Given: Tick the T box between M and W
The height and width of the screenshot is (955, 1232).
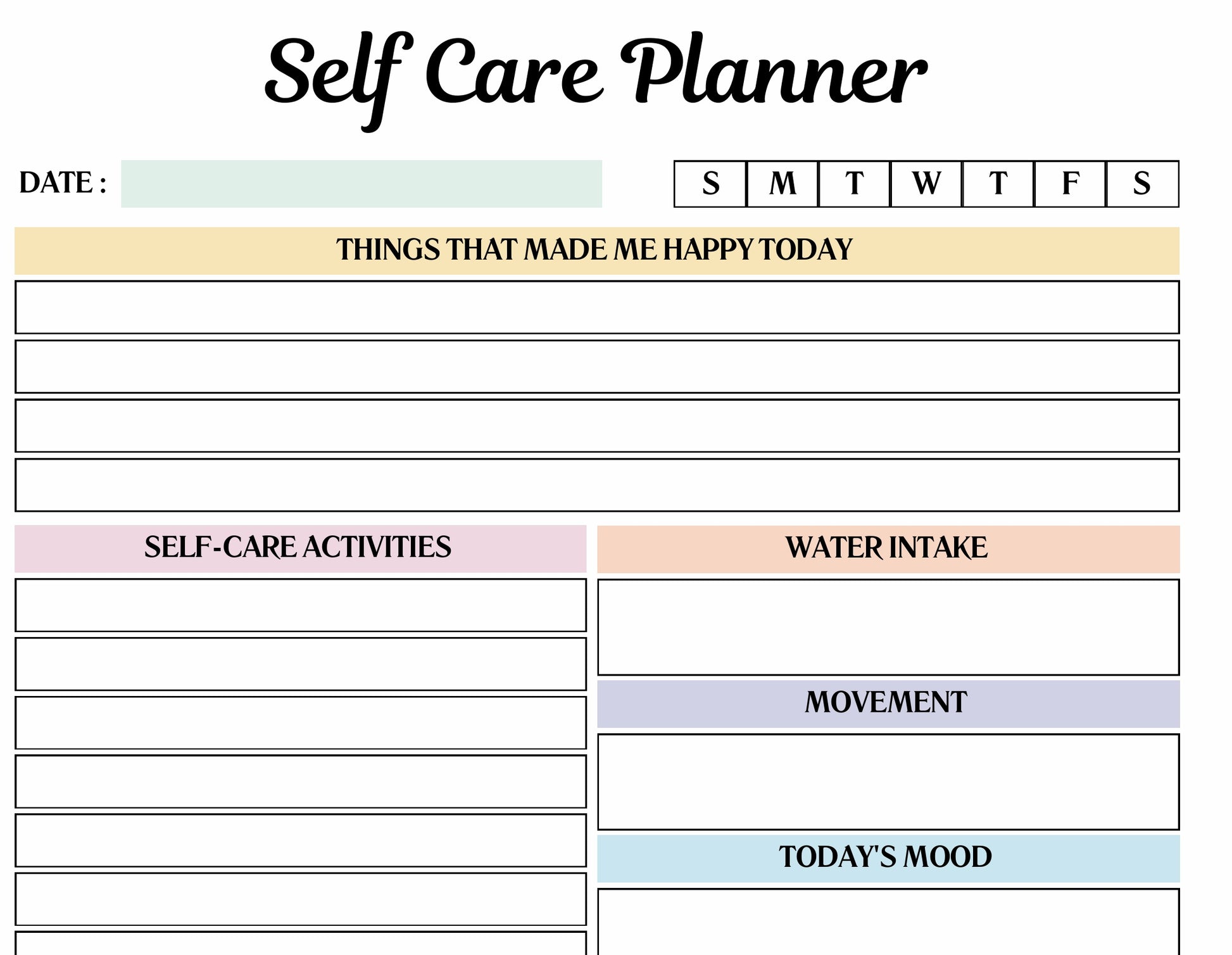Looking at the screenshot, I should click(854, 184).
